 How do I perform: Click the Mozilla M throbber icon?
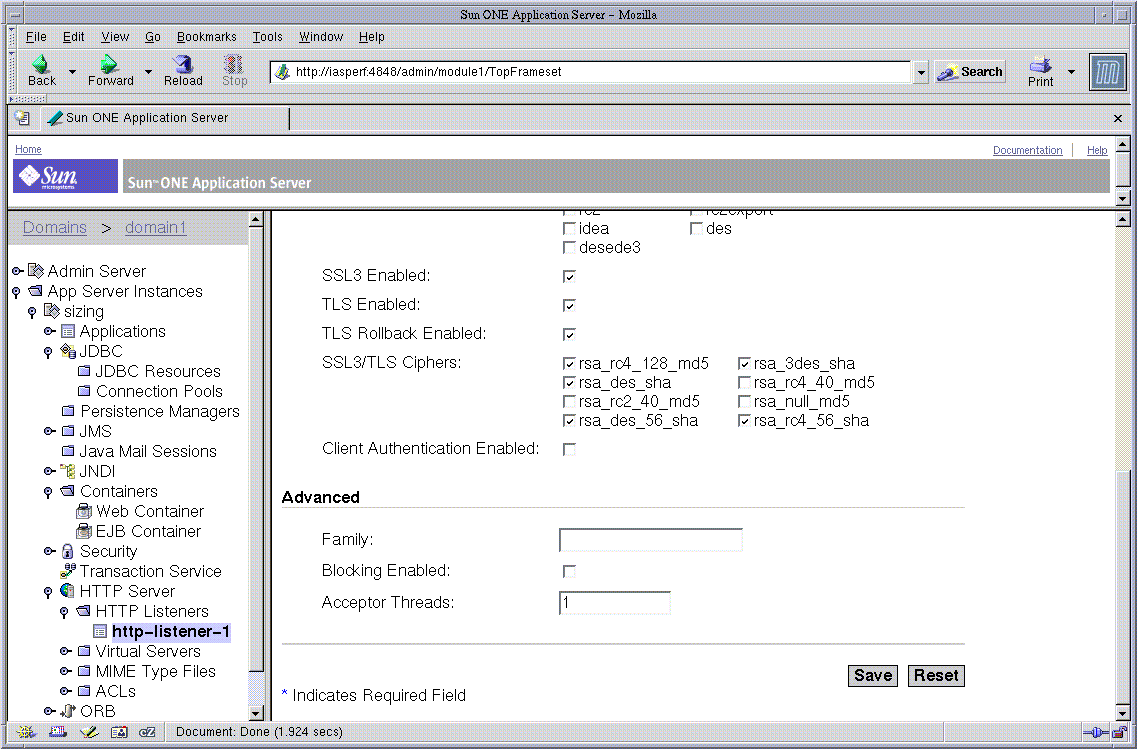pos(1107,72)
